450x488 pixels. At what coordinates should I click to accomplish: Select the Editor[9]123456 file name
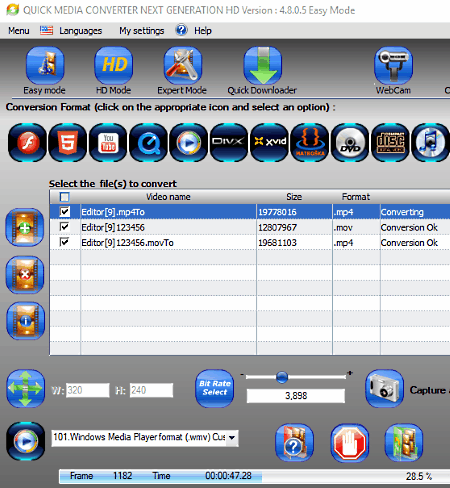[113, 227]
